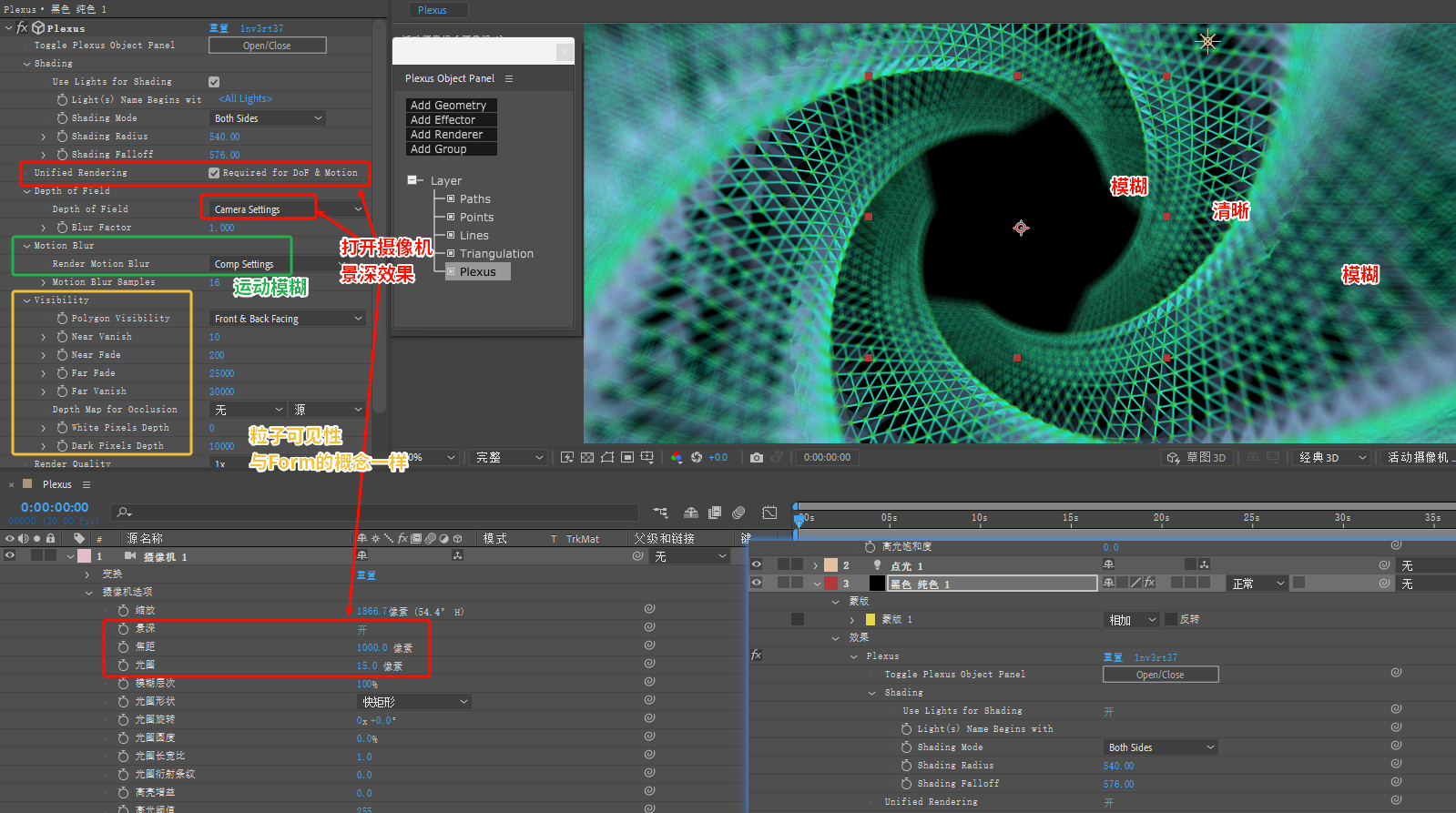Toggle lock box for 蒙版 1 mask row
The width and height of the screenshot is (1456, 813).
[x=798, y=619]
